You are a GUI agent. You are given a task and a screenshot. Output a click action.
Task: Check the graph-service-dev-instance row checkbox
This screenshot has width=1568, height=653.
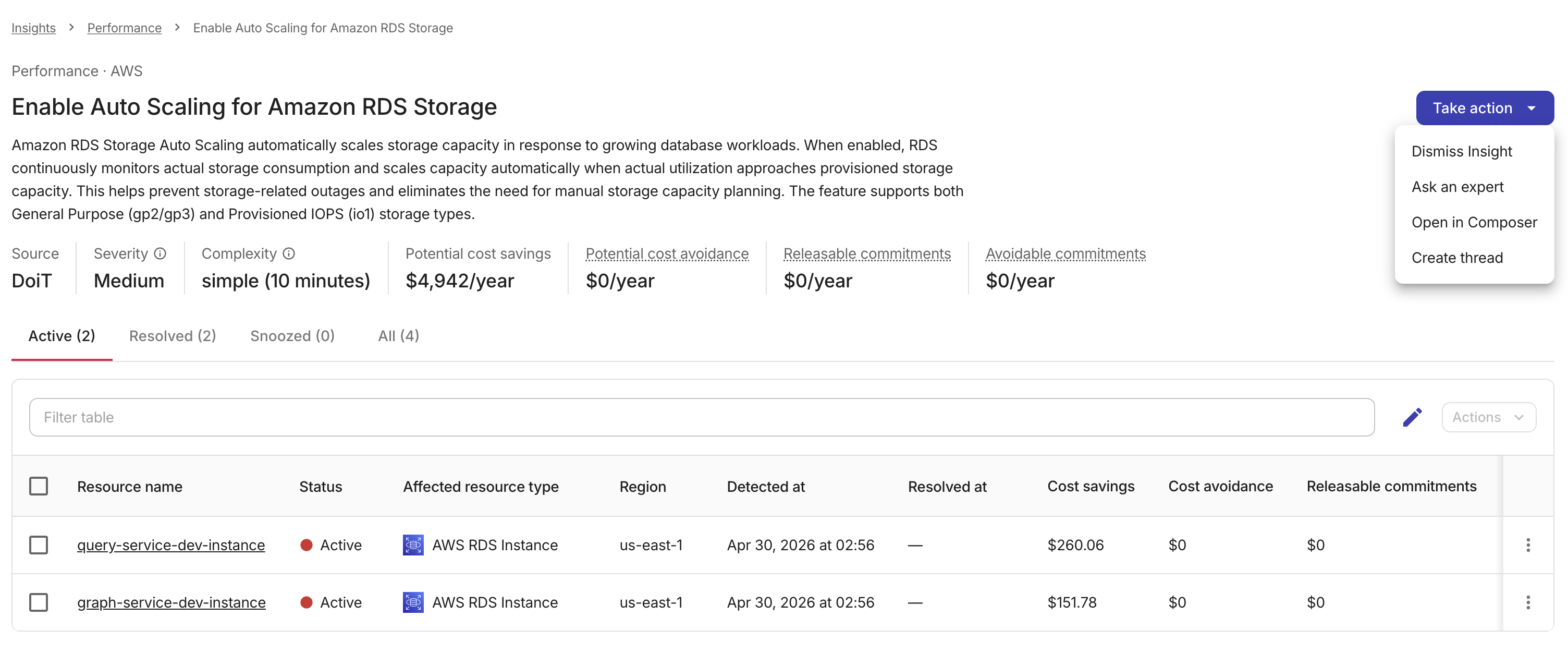point(39,602)
